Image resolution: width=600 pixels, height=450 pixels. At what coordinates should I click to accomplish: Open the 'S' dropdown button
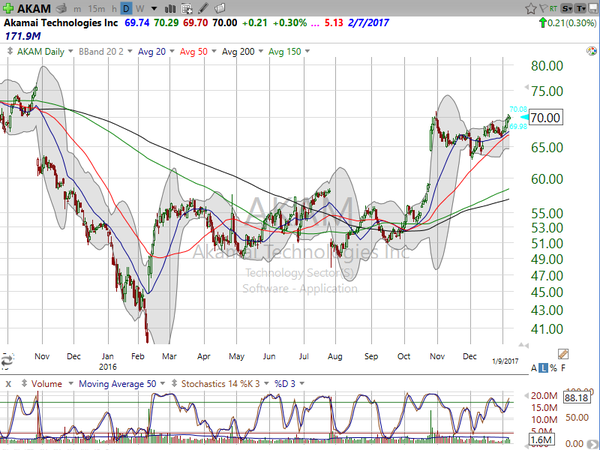click(567, 8)
